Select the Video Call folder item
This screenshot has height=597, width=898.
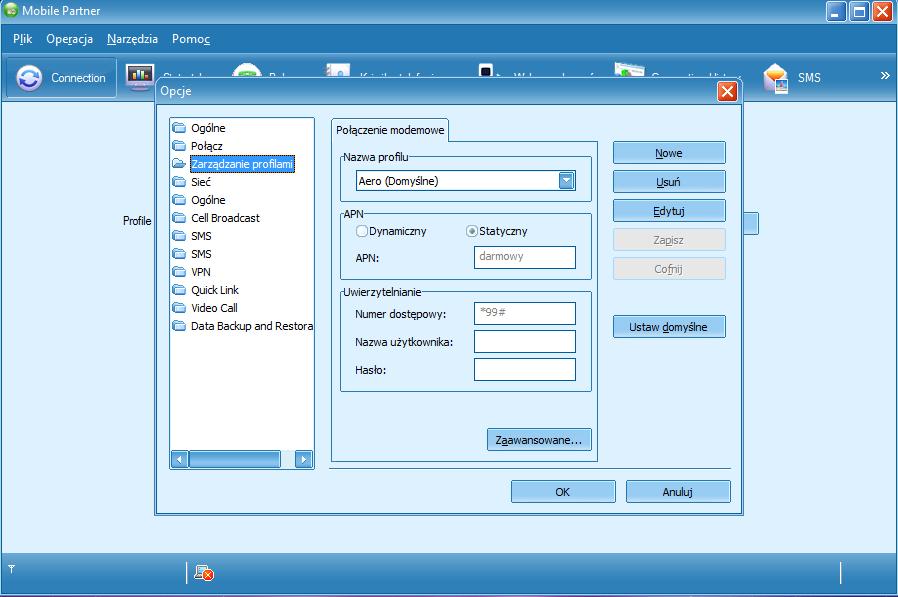tap(214, 308)
